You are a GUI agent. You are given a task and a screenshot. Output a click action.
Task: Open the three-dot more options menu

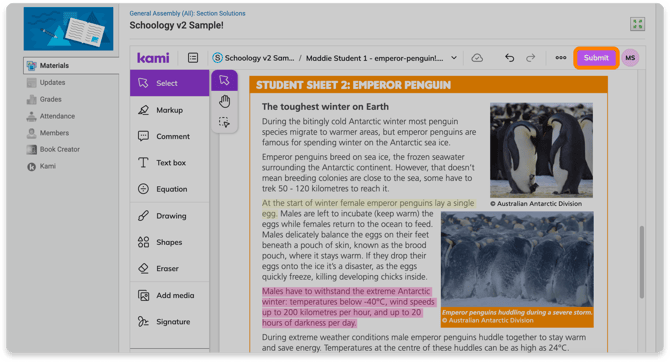point(561,58)
